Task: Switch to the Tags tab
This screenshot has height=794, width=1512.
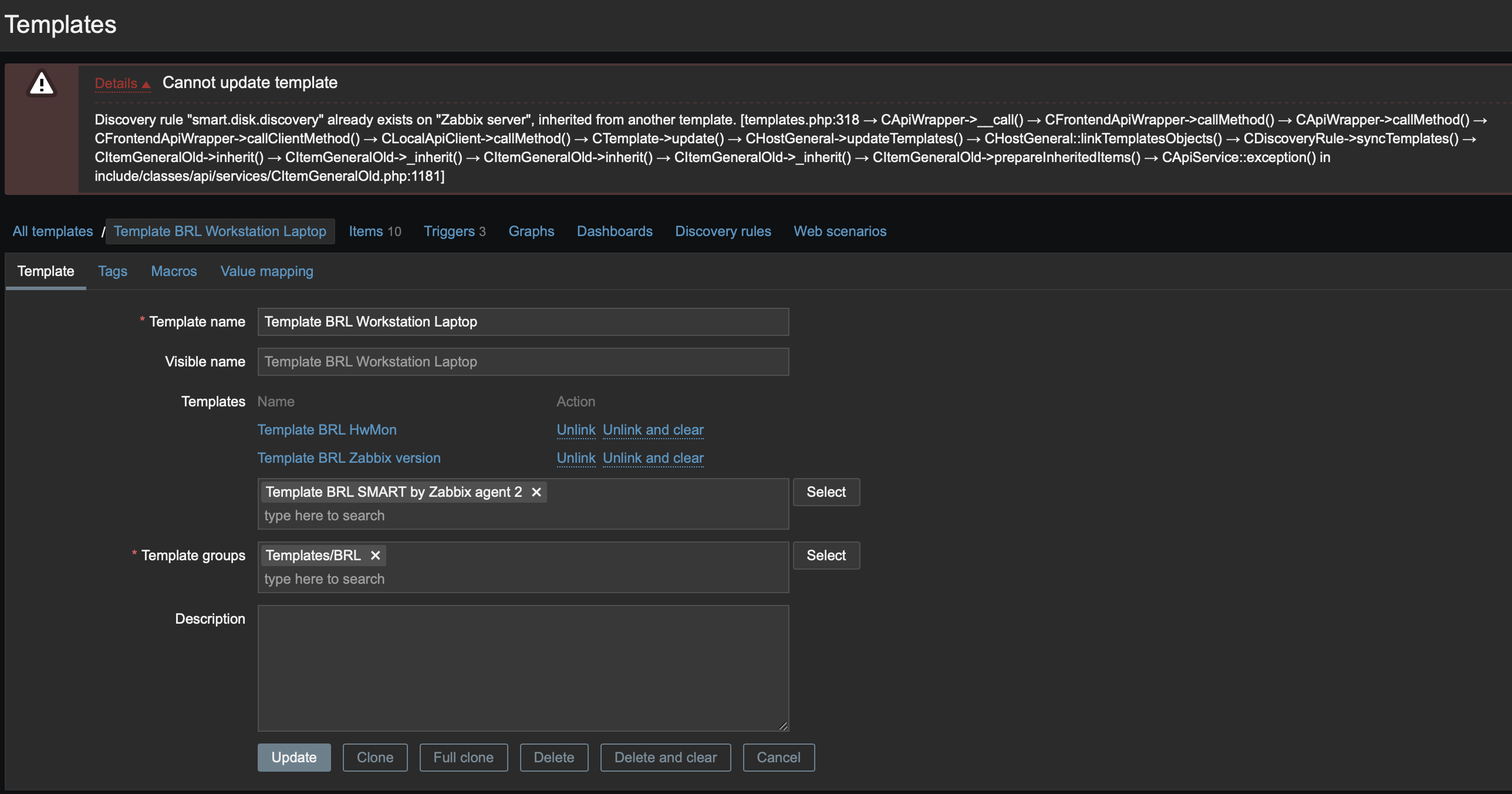Action: (x=113, y=271)
